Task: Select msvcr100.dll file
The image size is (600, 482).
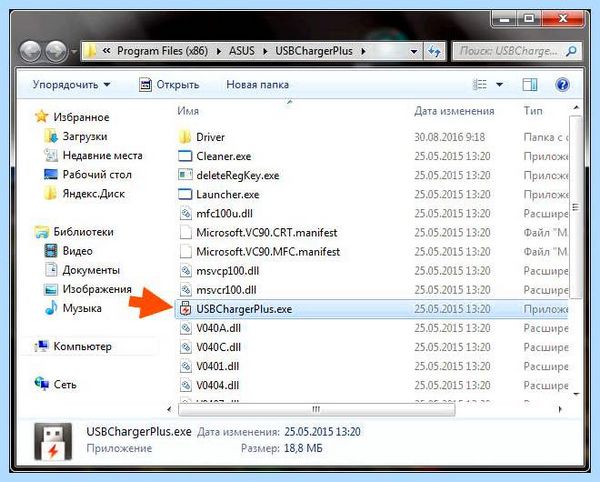Action: (x=226, y=290)
